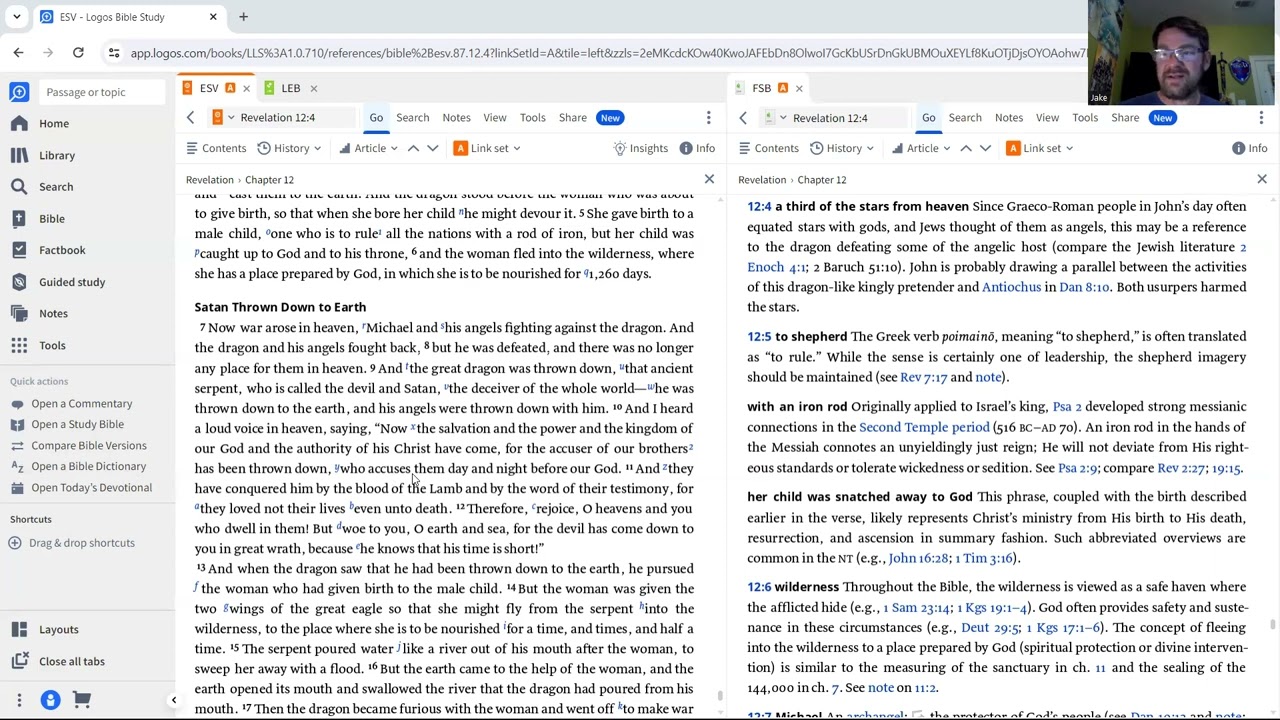Open the ESV resource icon dropdown

pos(223,118)
